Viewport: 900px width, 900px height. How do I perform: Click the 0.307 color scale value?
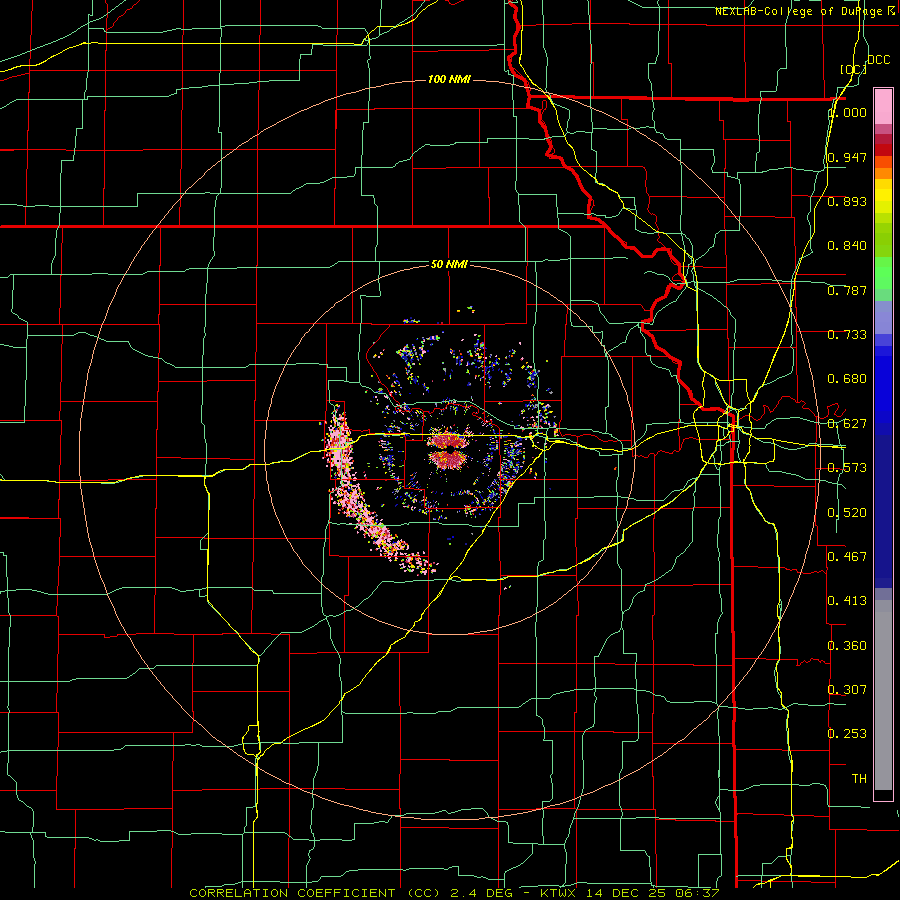[847, 689]
